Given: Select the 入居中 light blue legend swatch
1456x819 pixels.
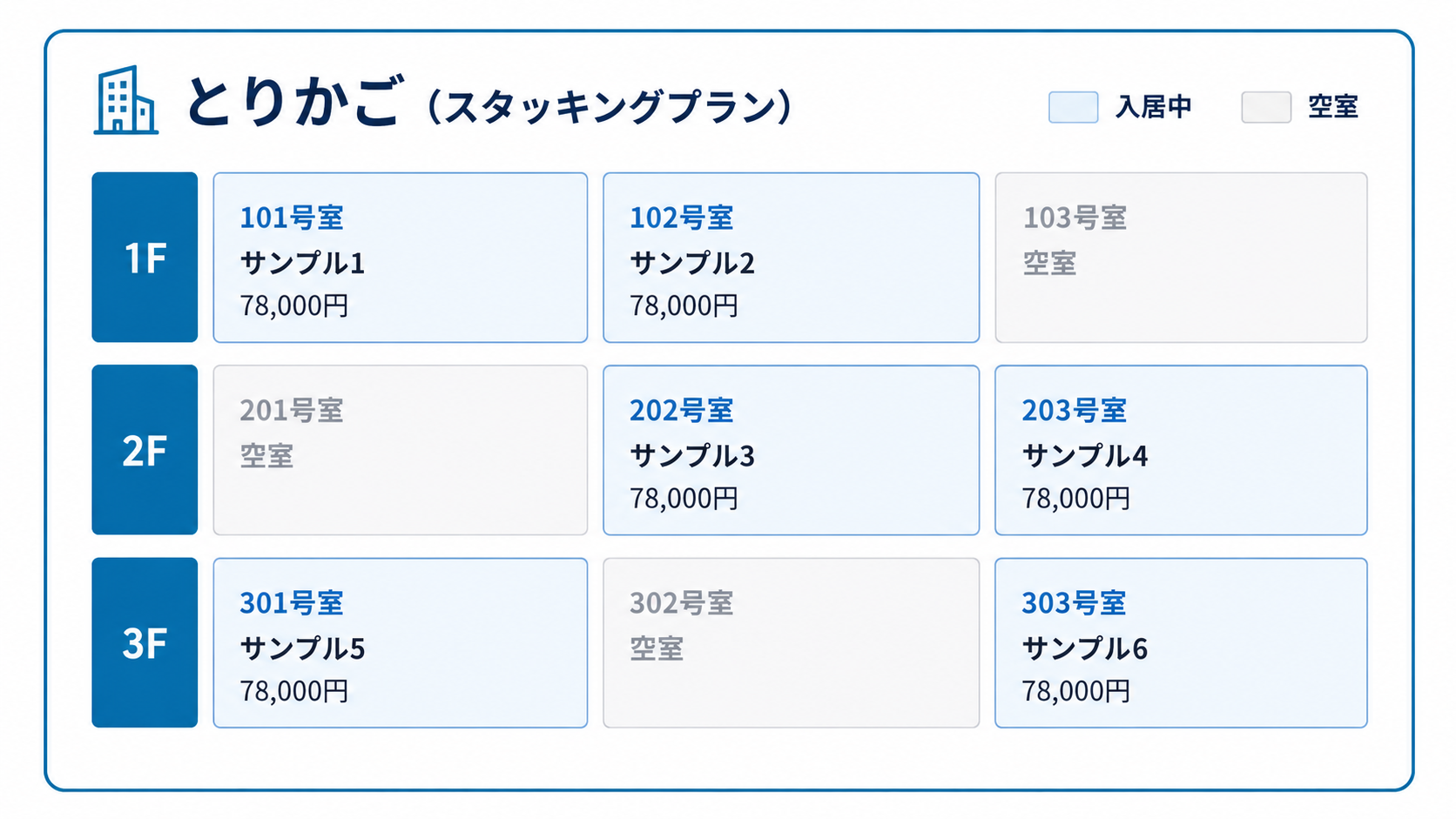Looking at the screenshot, I should click(x=1073, y=107).
